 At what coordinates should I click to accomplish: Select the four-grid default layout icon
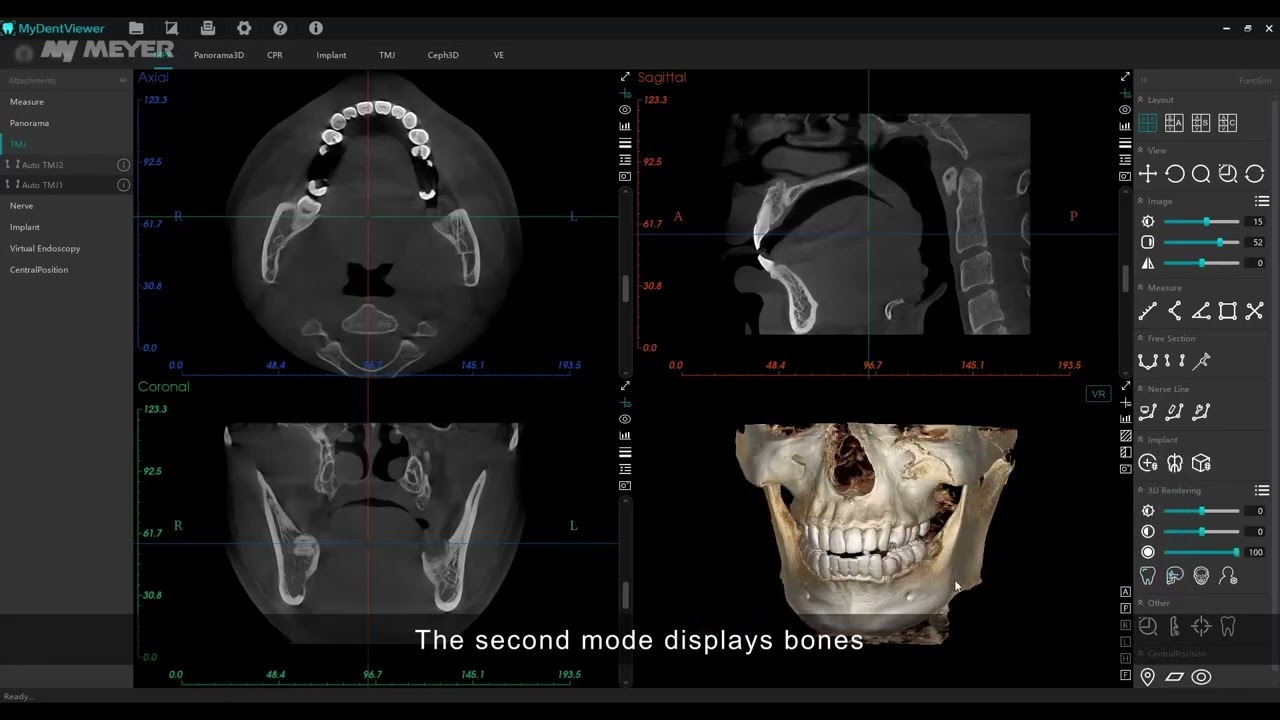(1148, 123)
